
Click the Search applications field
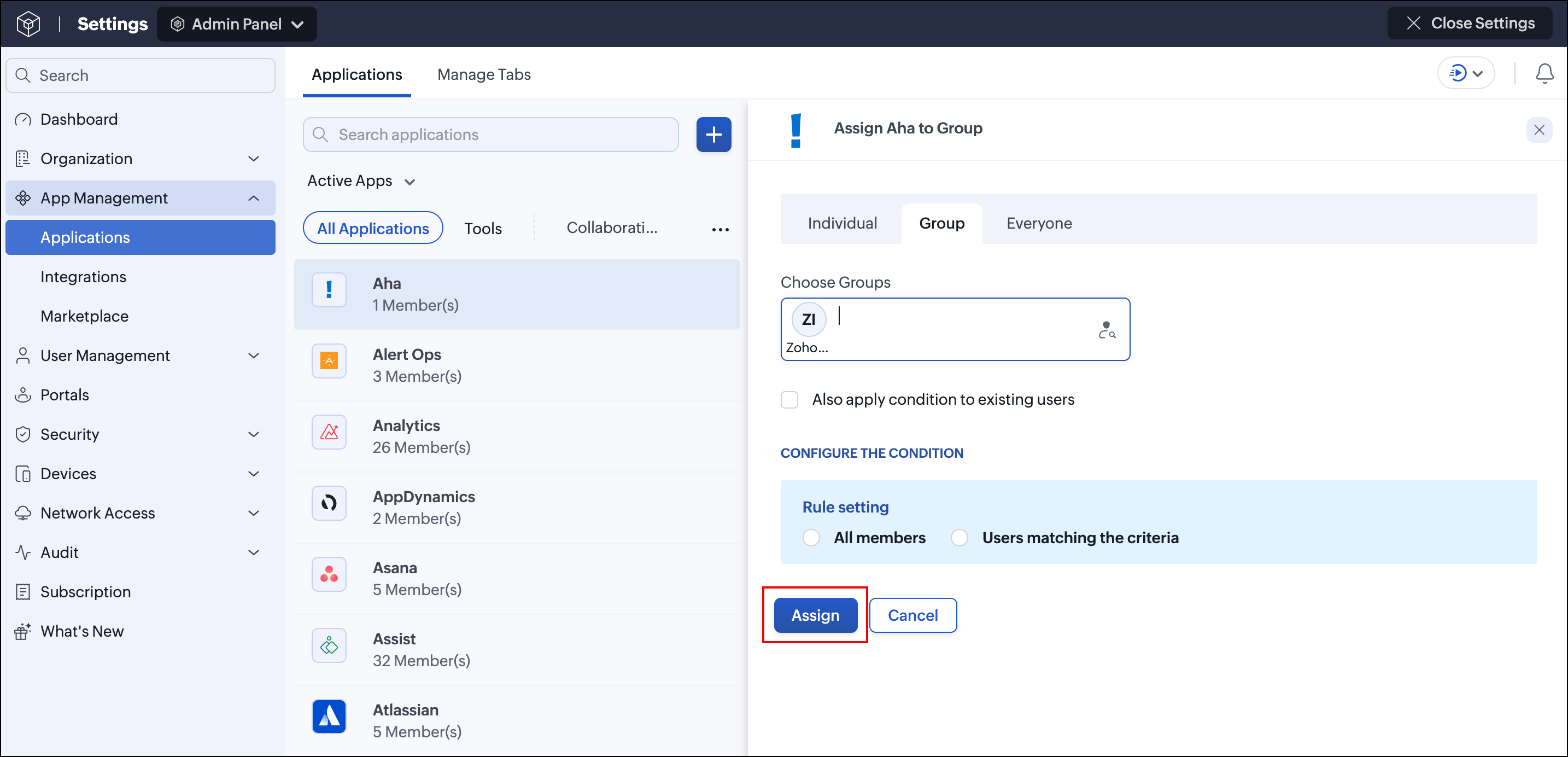490,135
